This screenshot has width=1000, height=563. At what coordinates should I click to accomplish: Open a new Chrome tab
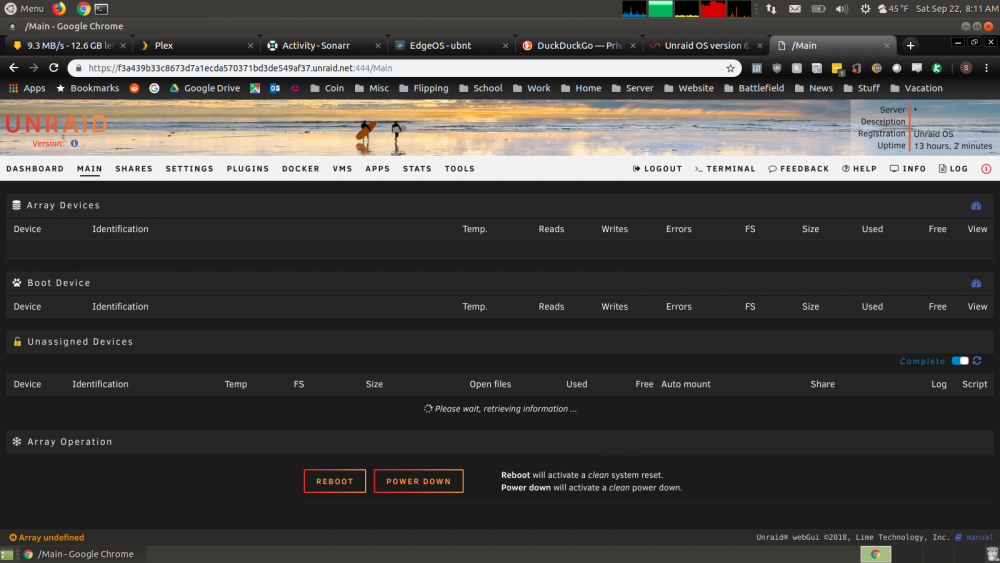910,45
